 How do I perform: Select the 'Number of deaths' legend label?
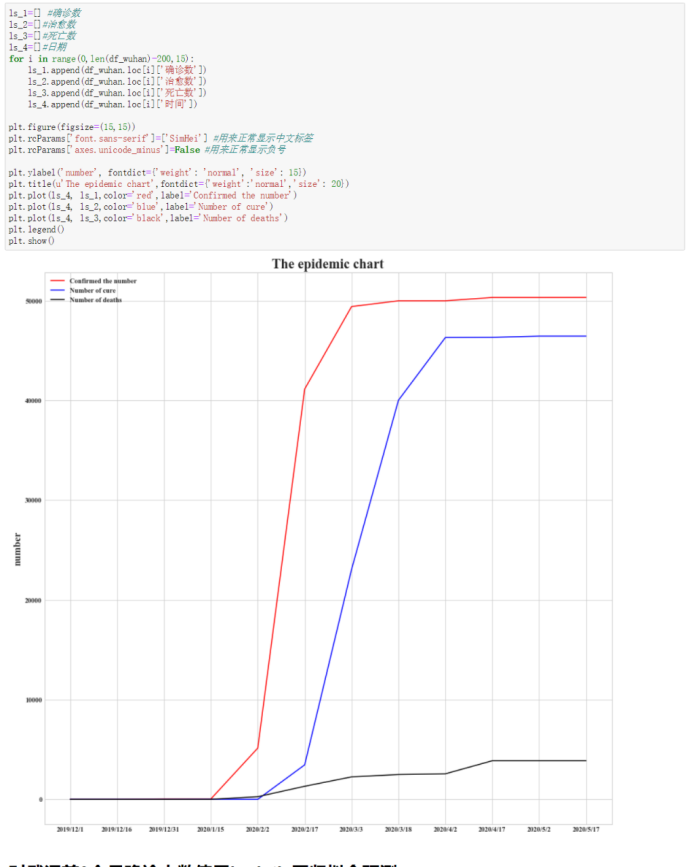[97, 300]
